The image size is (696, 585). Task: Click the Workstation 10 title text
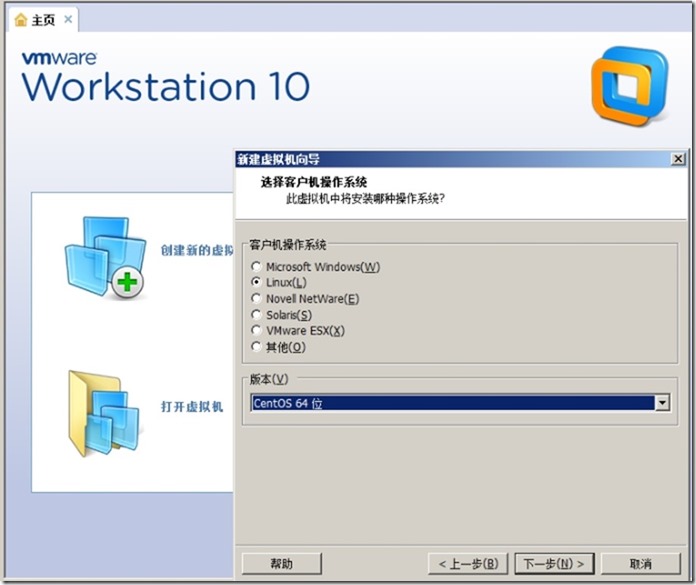pyautogui.click(x=166, y=87)
